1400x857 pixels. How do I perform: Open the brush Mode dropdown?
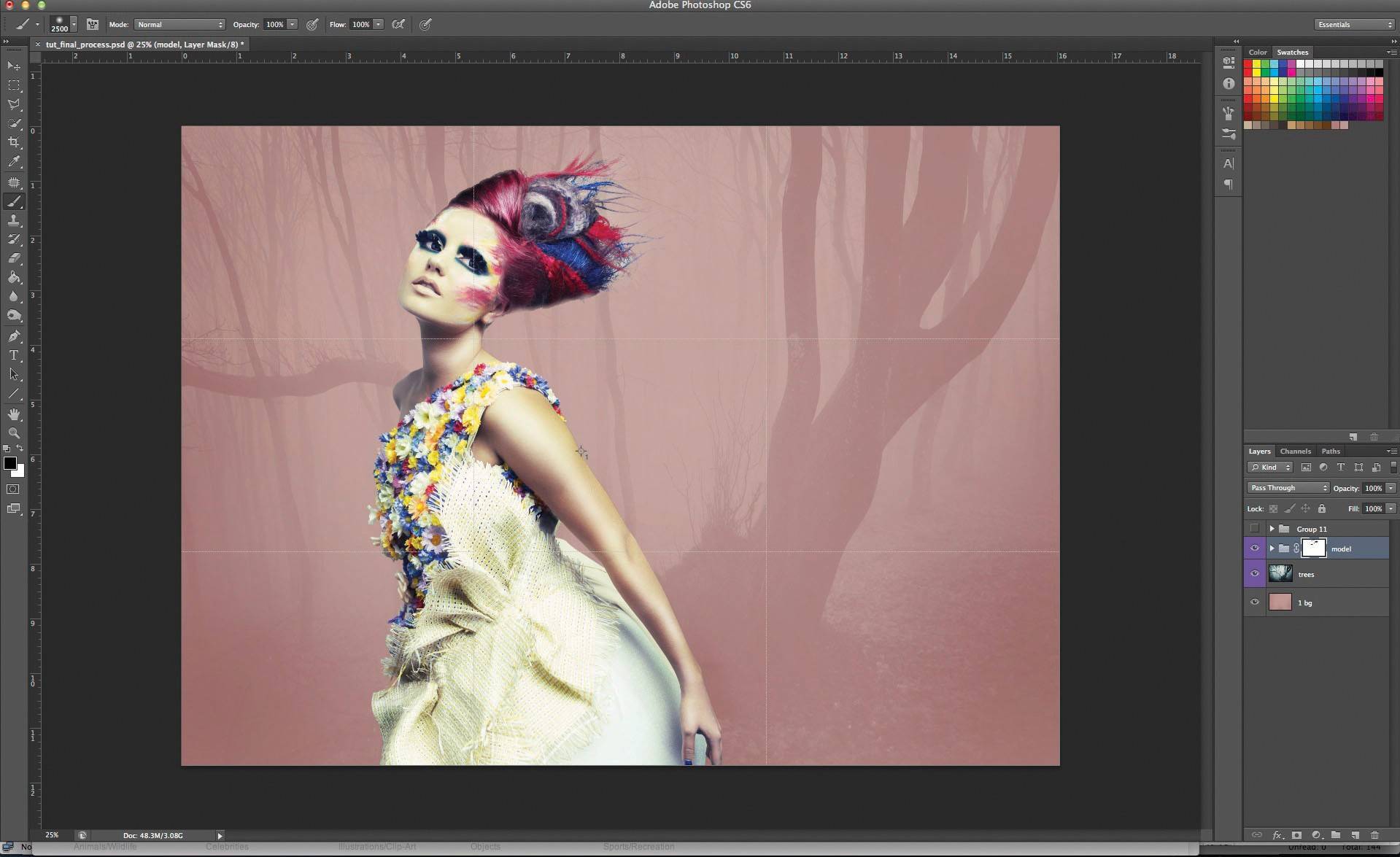tap(179, 25)
